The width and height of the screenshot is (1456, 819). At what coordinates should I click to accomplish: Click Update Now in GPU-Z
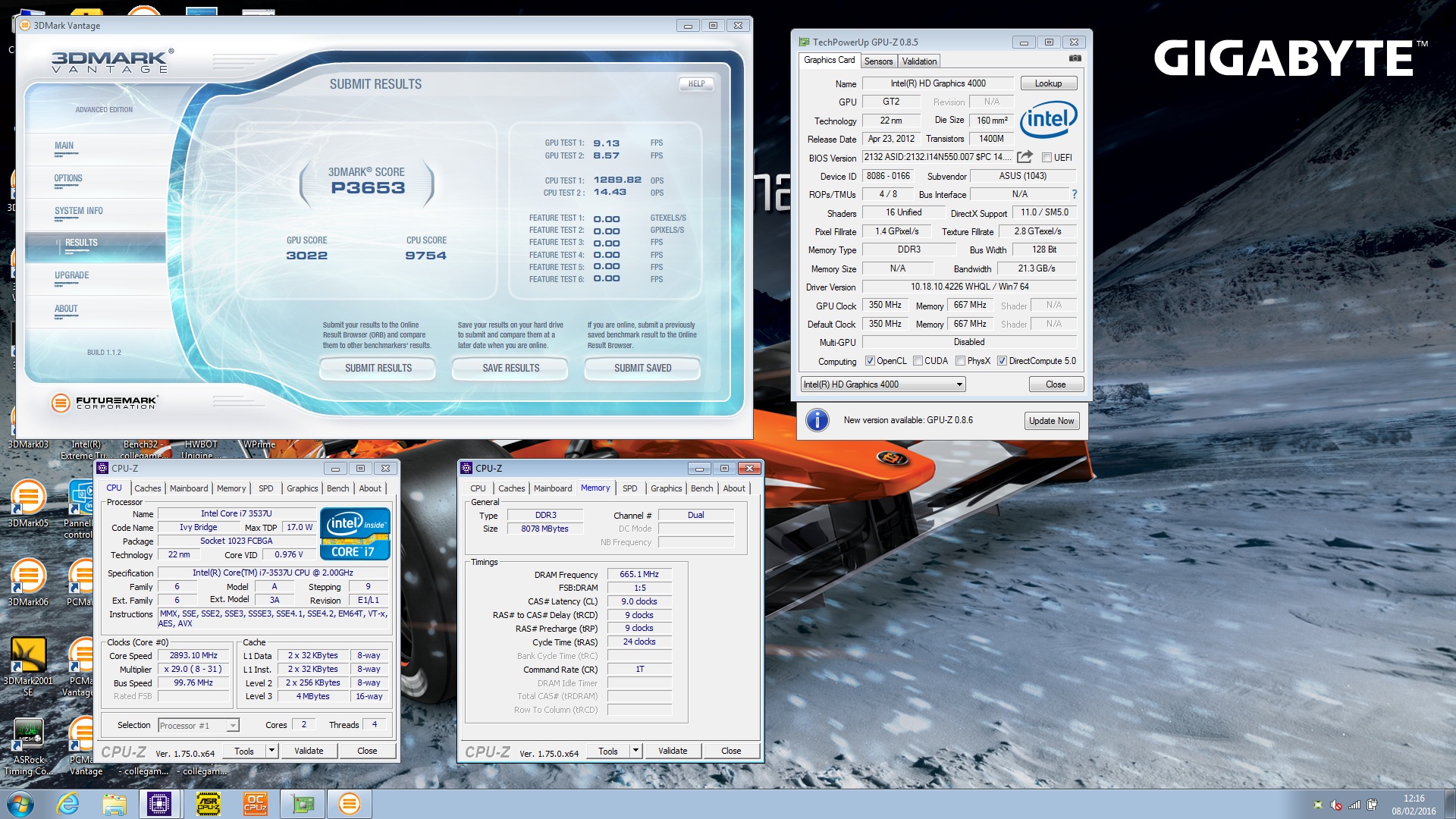[1051, 421]
